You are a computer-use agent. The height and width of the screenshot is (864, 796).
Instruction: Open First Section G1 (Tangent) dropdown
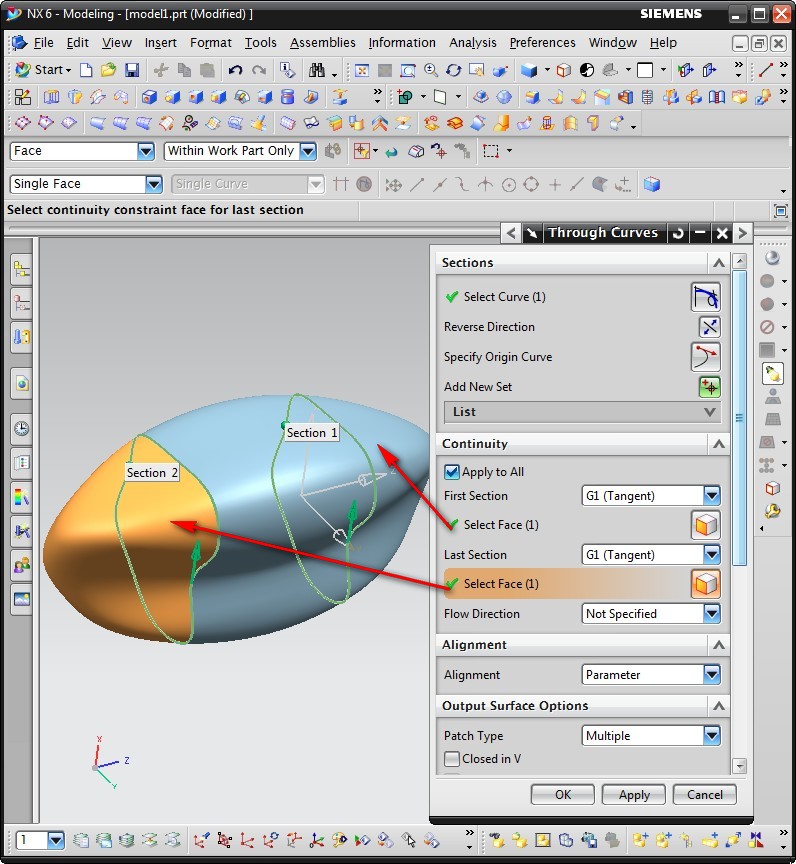tap(712, 495)
